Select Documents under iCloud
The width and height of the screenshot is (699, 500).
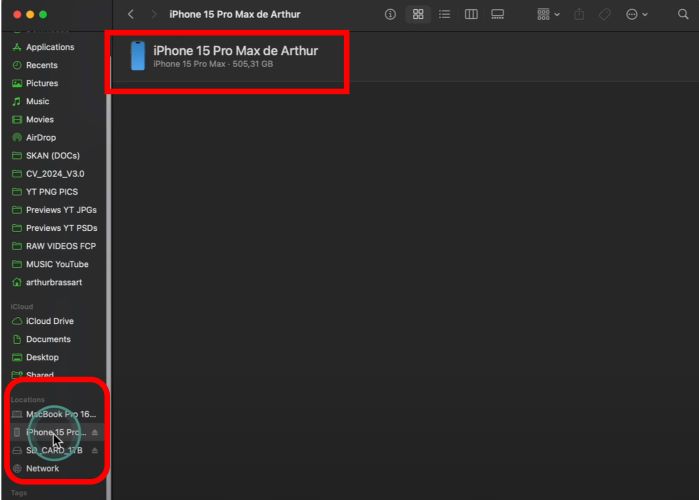pos(48,339)
